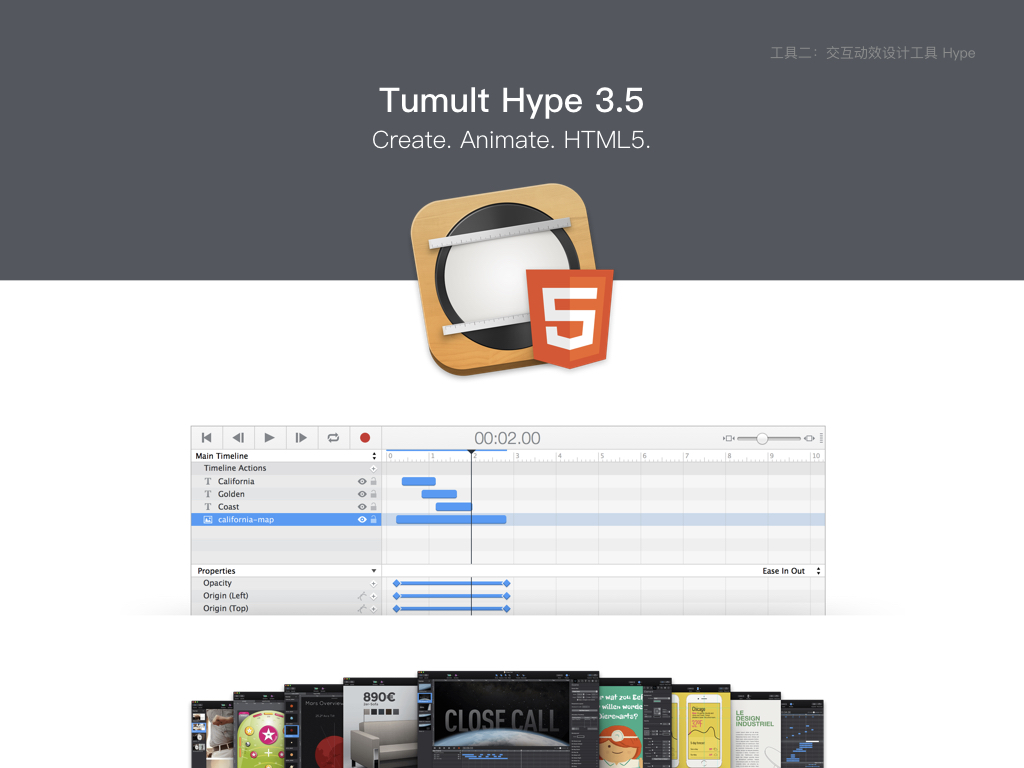
Task: Select the Origin (Top) start keyframe
Action: click(x=396, y=609)
